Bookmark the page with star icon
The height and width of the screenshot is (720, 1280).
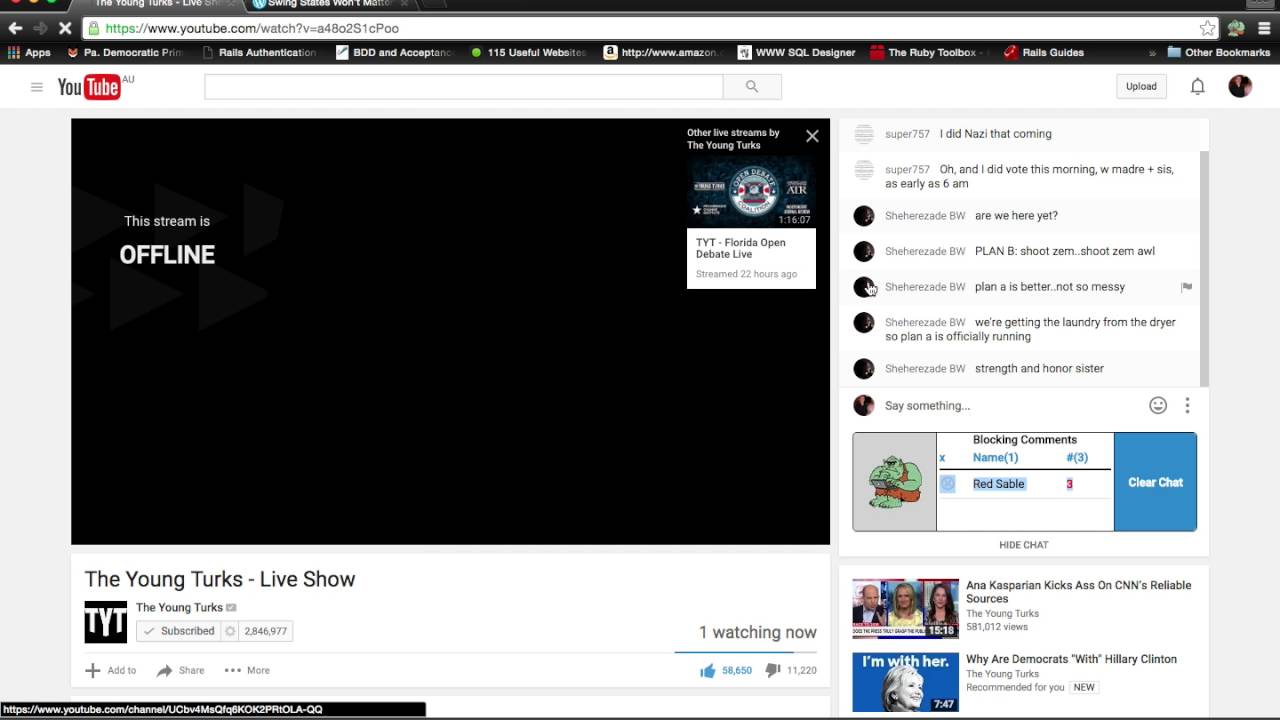click(x=1208, y=28)
